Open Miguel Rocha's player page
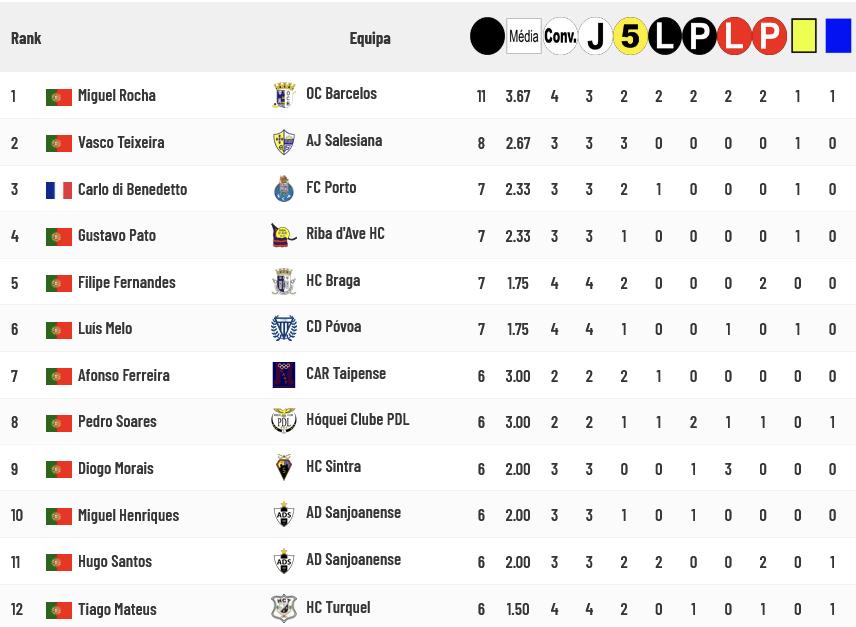 pos(117,96)
